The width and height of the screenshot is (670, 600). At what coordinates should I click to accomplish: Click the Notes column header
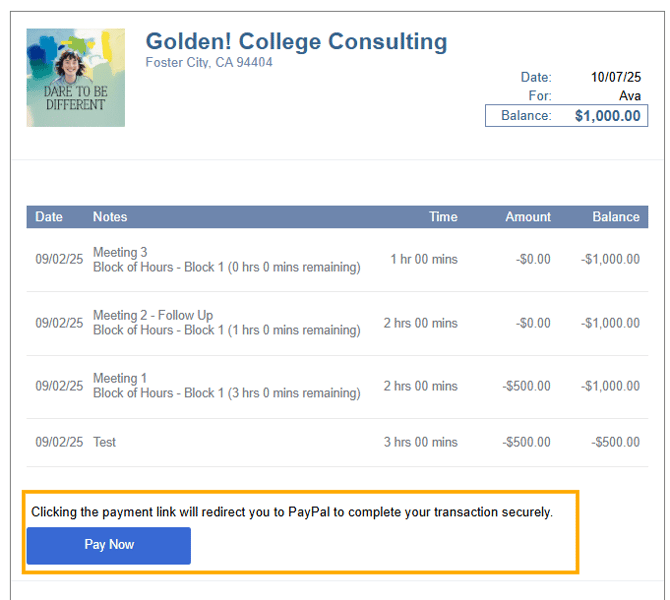(110, 217)
